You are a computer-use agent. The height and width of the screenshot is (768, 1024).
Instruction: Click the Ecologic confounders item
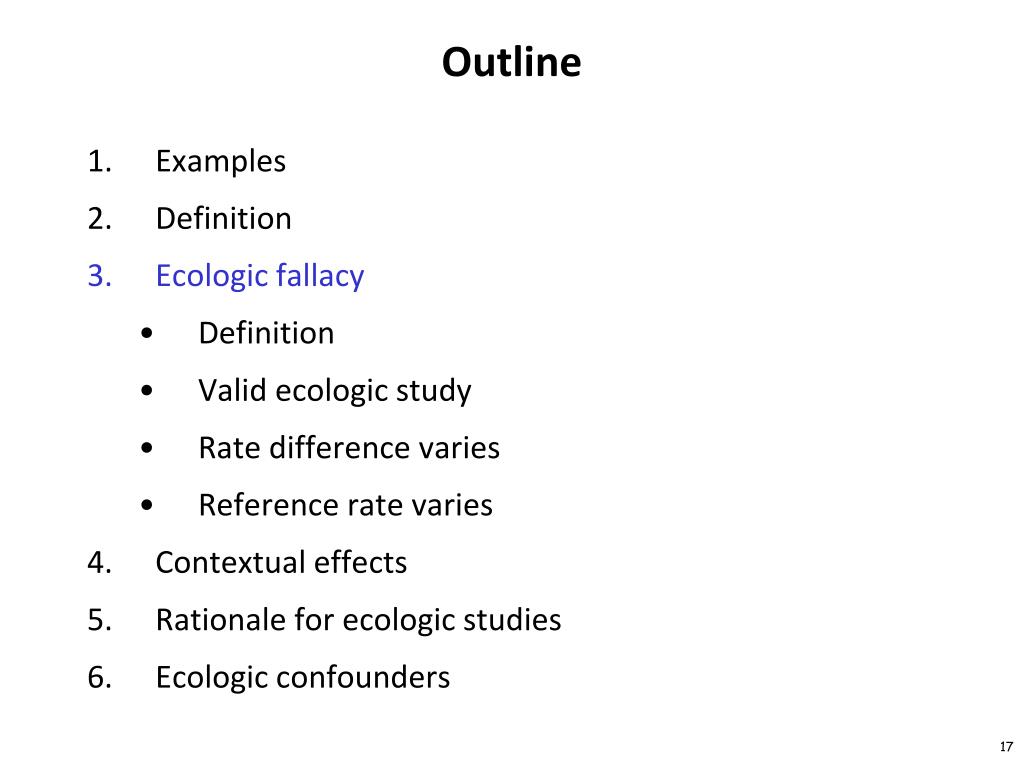tap(303, 677)
